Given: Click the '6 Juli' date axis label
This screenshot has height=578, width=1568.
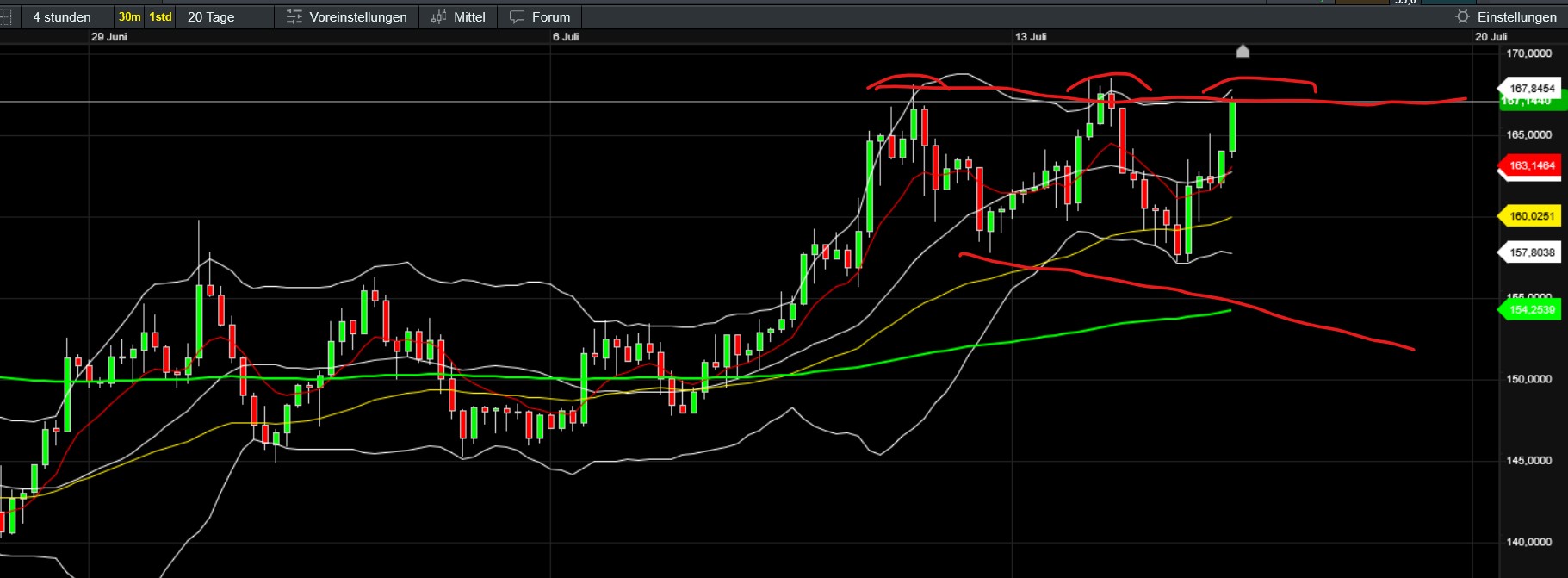Looking at the screenshot, I should point(566,37).
